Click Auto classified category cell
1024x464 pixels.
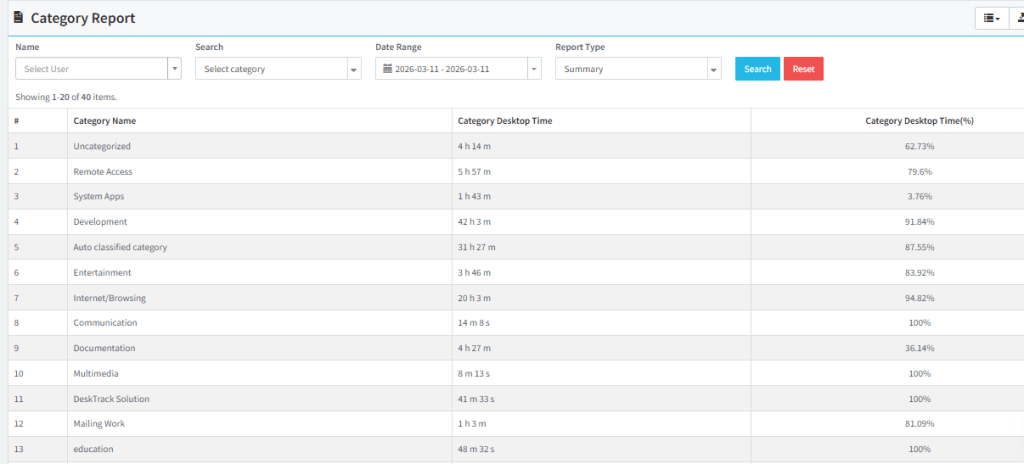tap(120, 247)
